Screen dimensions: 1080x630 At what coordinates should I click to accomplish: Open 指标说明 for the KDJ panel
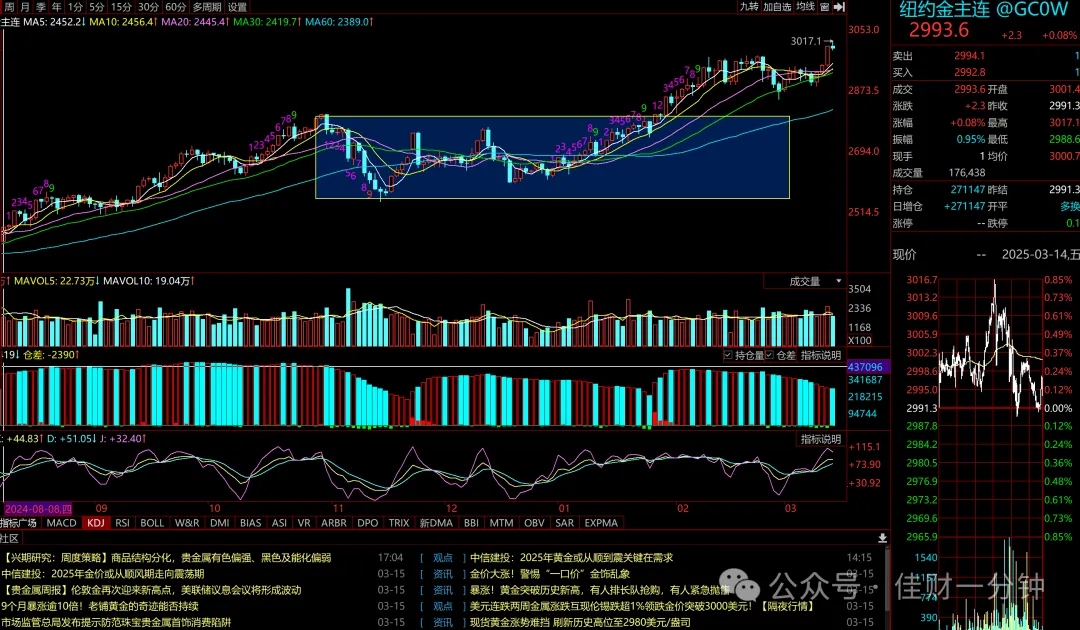[x=821, y=439]
